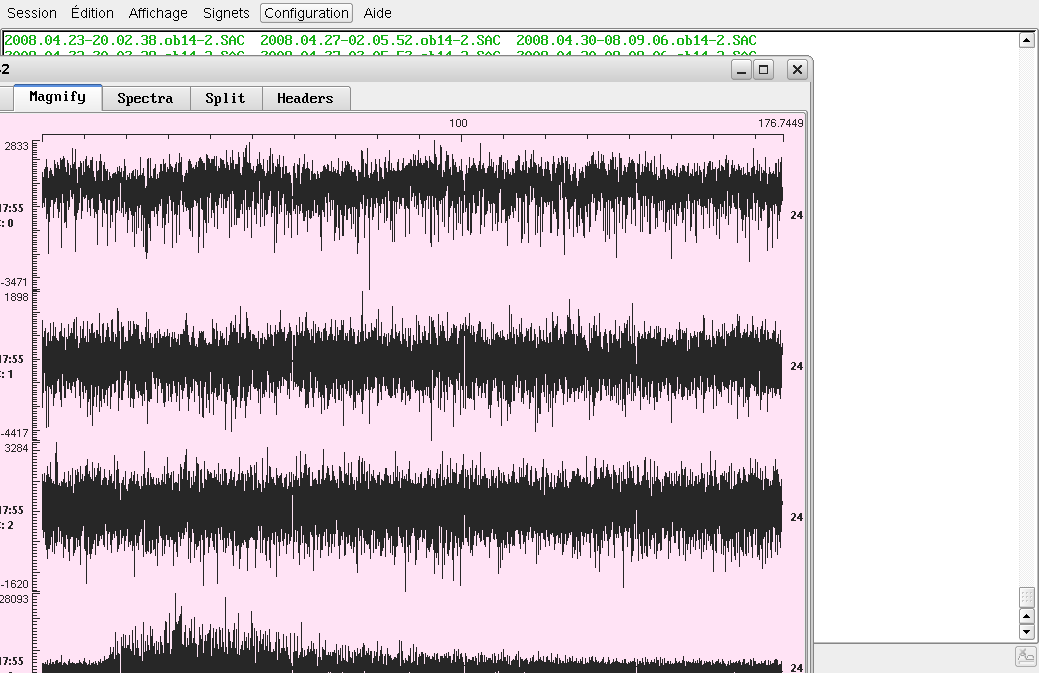Select file 2008.04.23-20.02.38.ob14-2.SAC

[x=124, y=40]
